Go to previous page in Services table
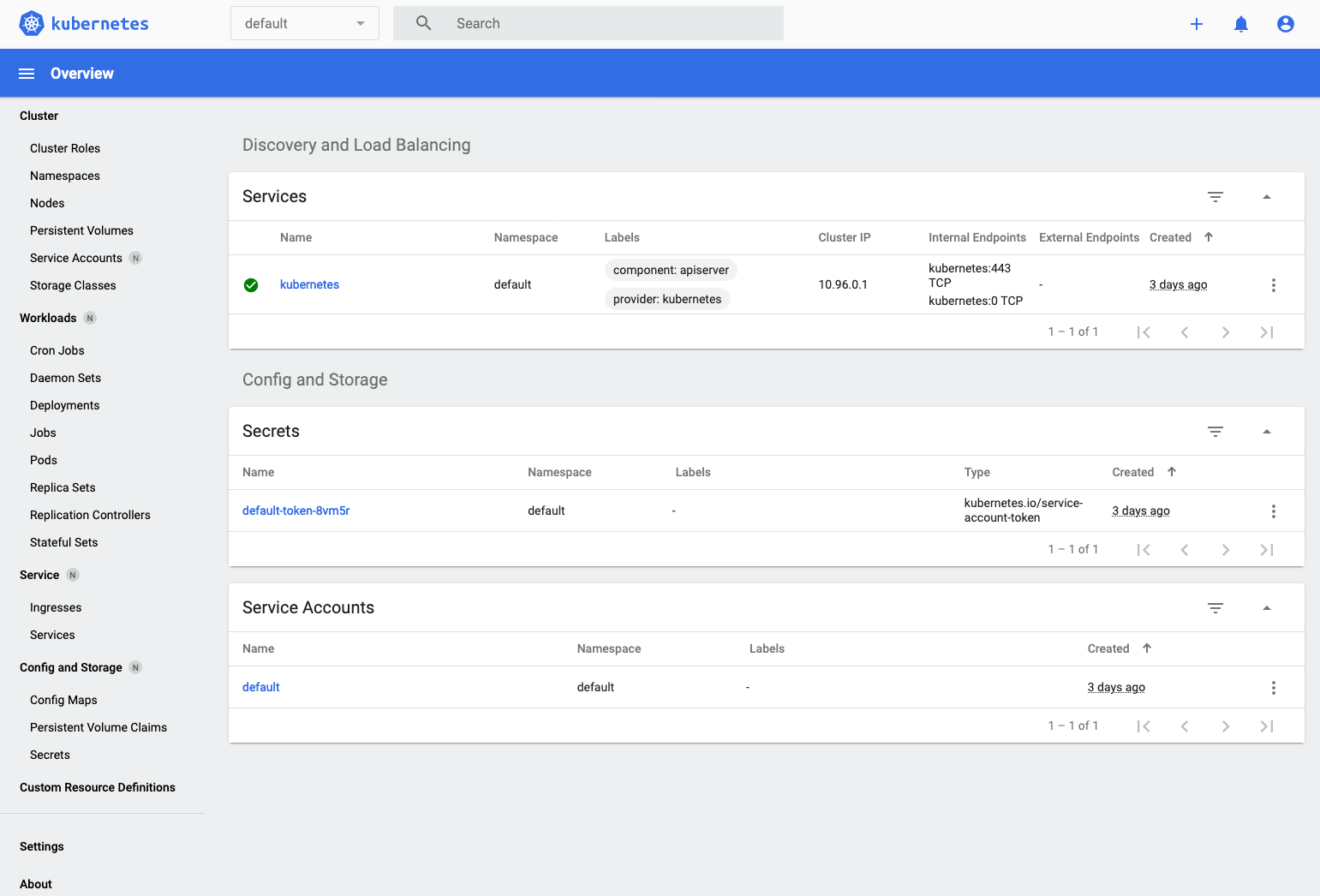The image size is (1320, 896). [1185, 332]
